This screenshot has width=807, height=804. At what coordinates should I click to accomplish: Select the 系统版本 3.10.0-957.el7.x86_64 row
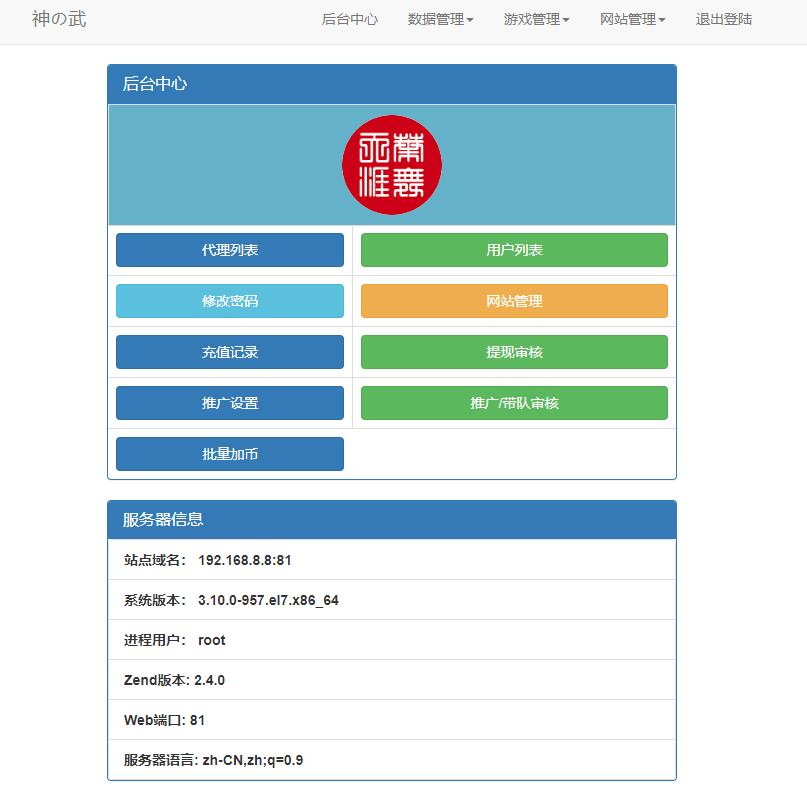(x=392, y=600)
